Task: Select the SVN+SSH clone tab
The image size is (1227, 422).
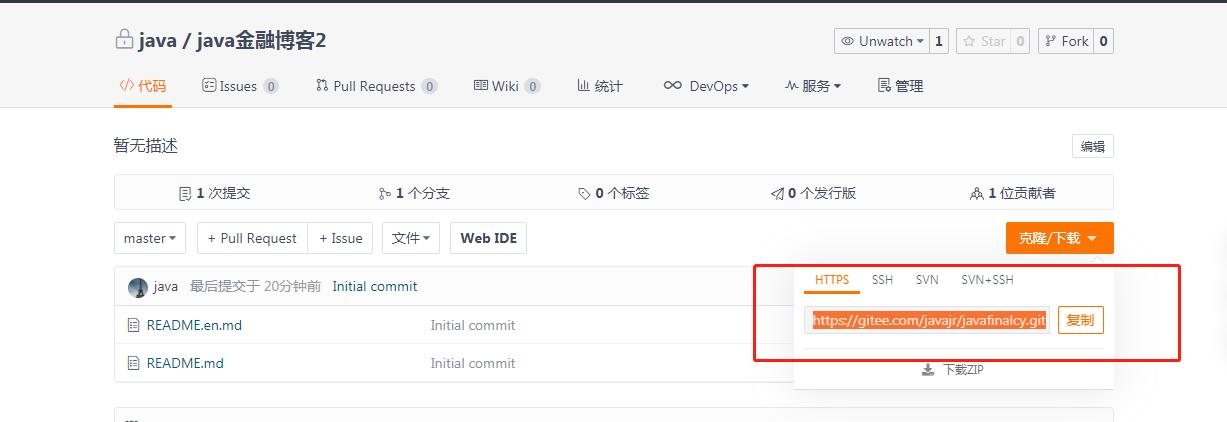Action: pyautogui.click(x=987, y=280)
